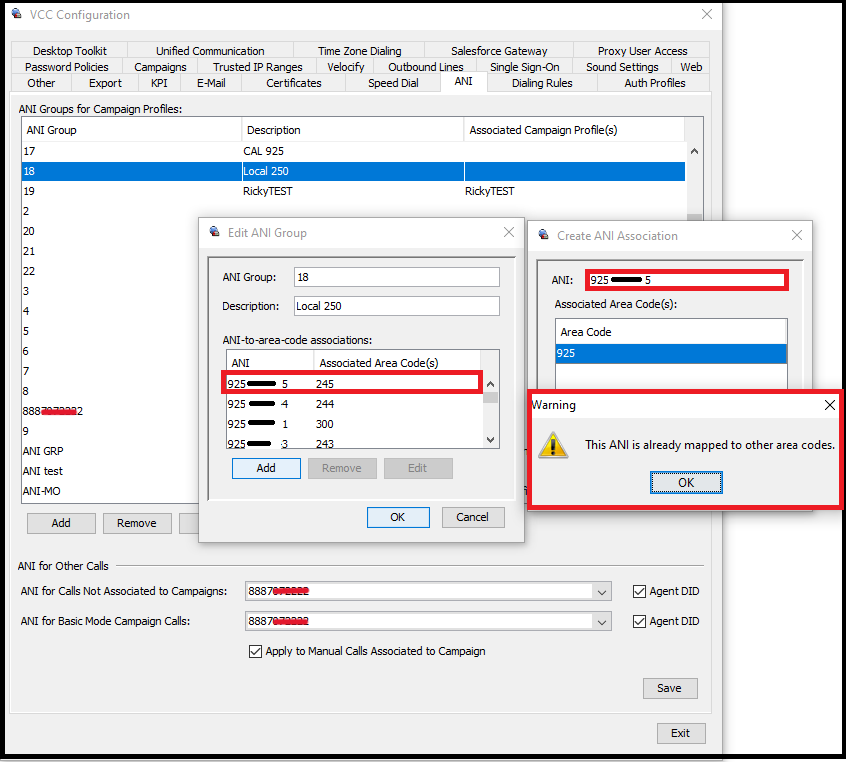This screenshot has height=762, width=846.
Task: Click Add below the ANI Groups list
Action: 61,523
